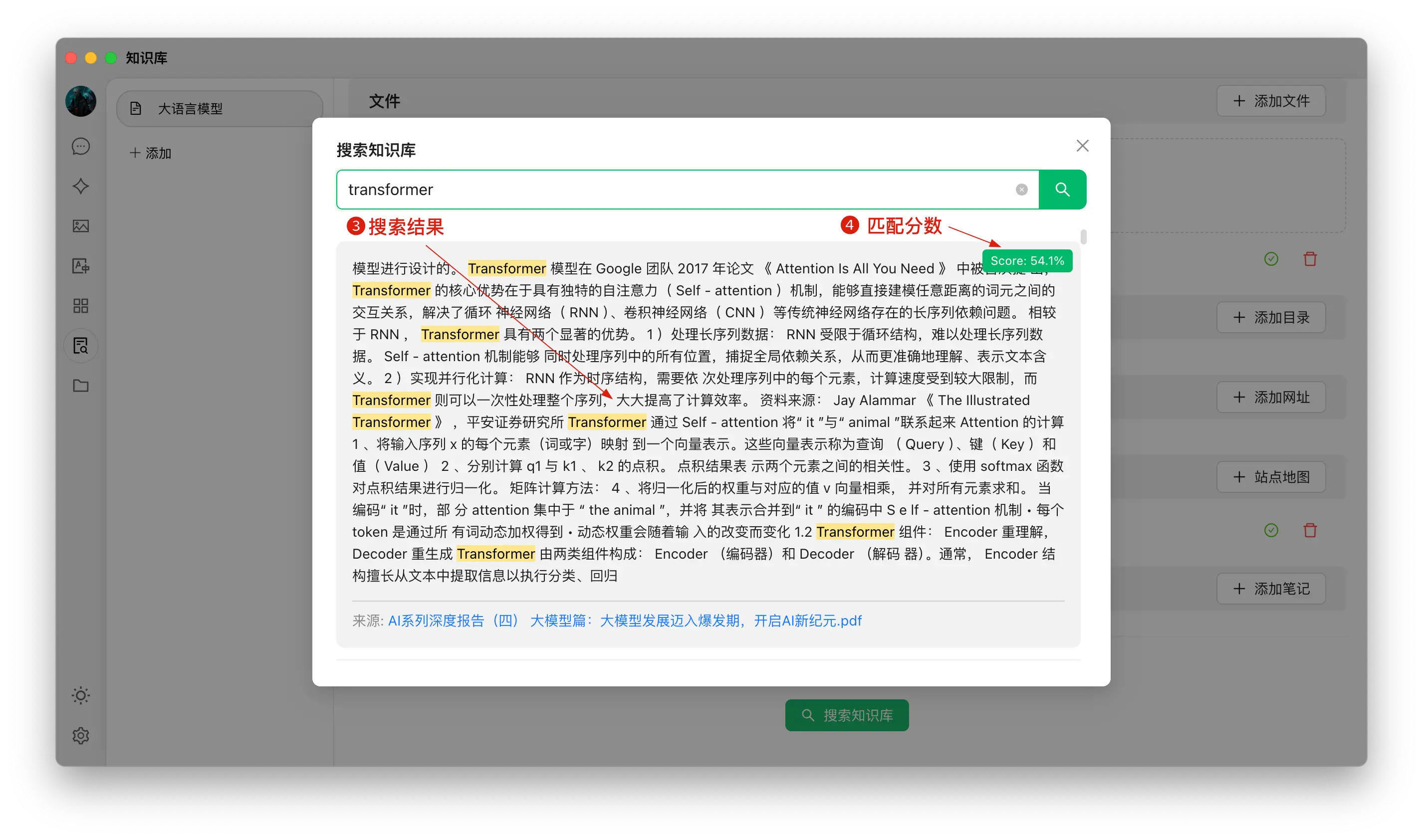Click the 添加文件 button
1423x840 pixels.
pos(1271,101)
